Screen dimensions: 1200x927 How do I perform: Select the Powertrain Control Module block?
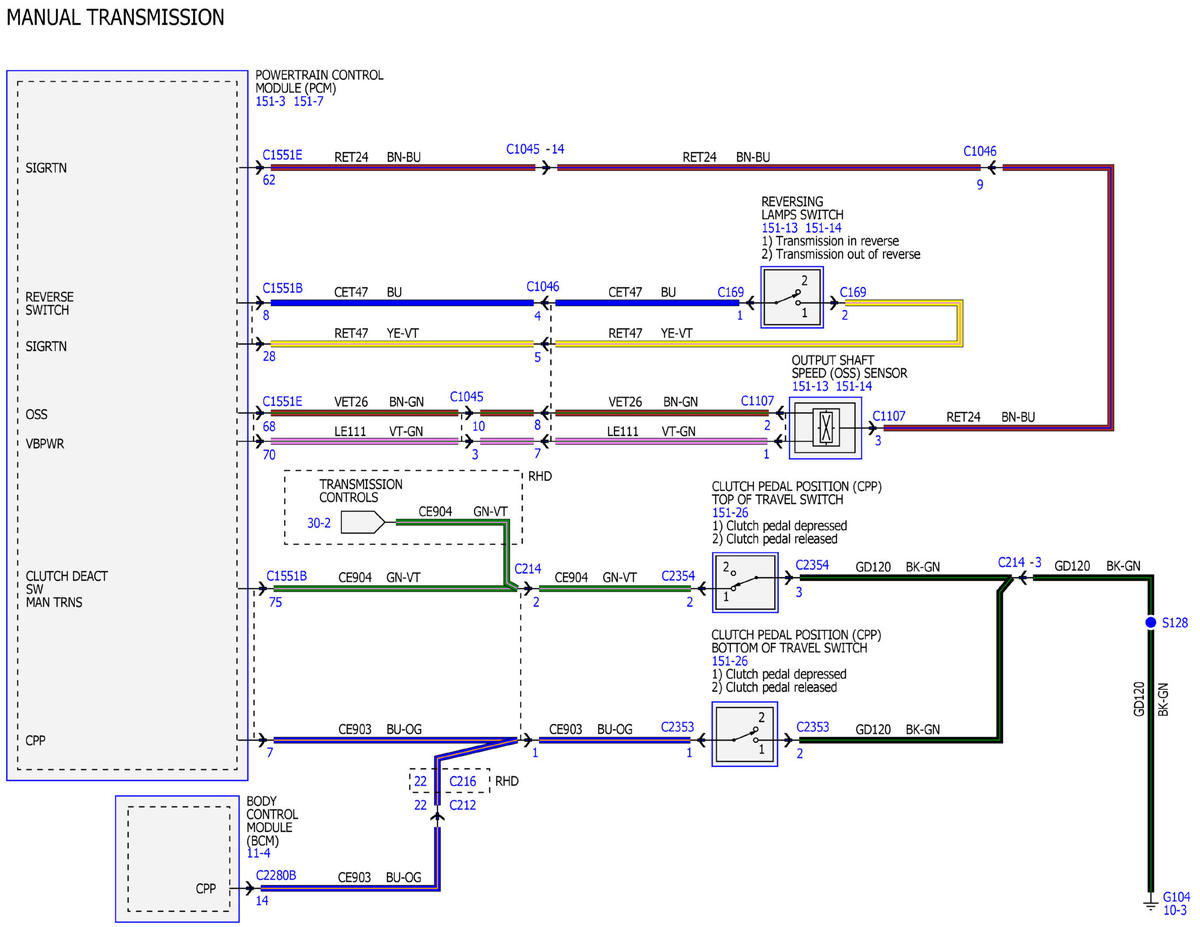click(x=127, y=425)
